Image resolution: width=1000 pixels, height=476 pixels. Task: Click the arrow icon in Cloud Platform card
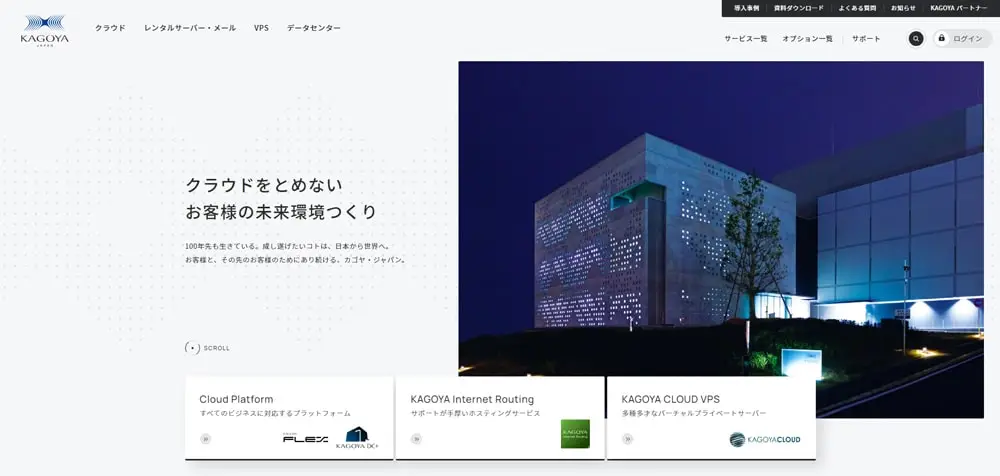tap(205, 438)
